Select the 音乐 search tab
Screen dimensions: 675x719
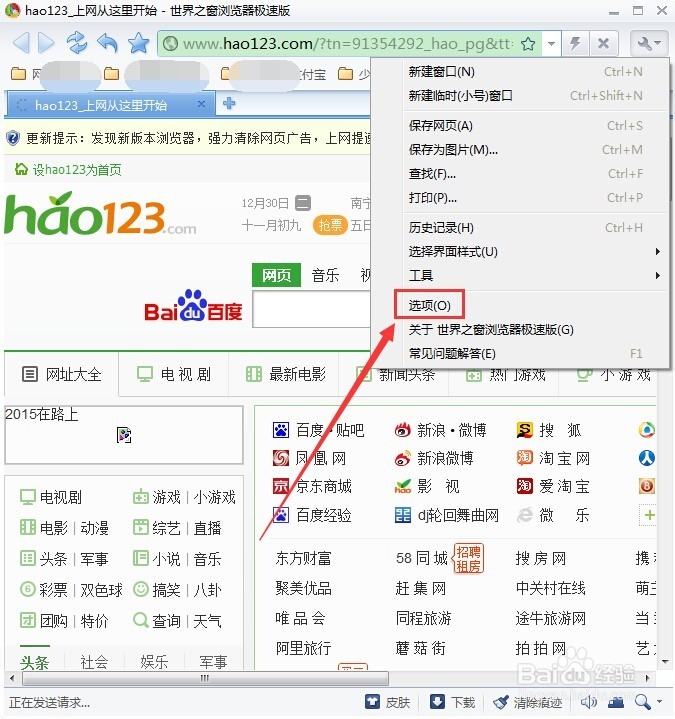[325, 275]
